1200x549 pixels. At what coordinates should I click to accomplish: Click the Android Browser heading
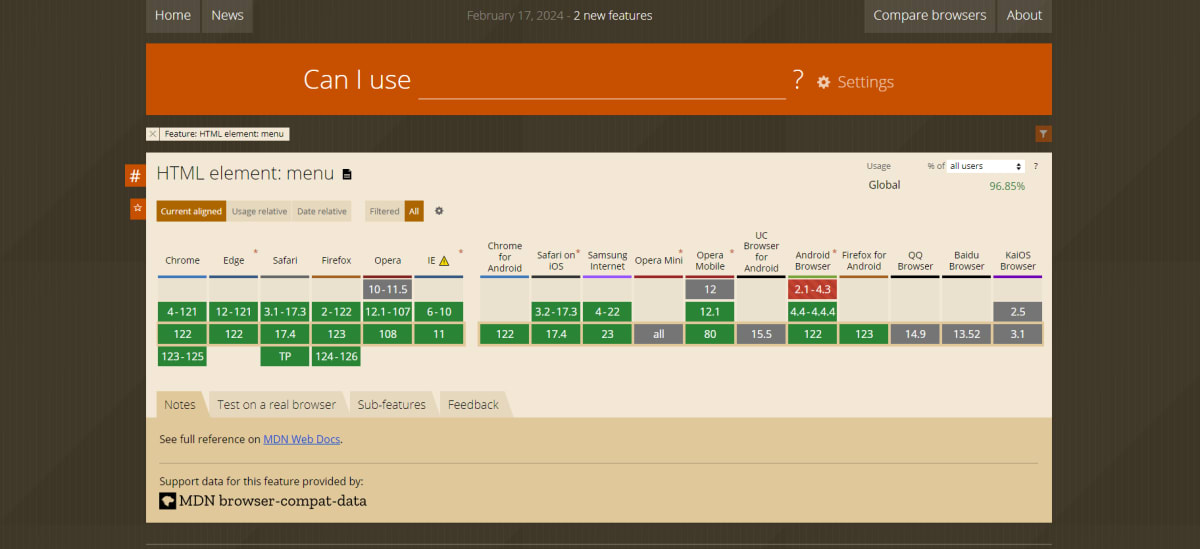(812, 260)
